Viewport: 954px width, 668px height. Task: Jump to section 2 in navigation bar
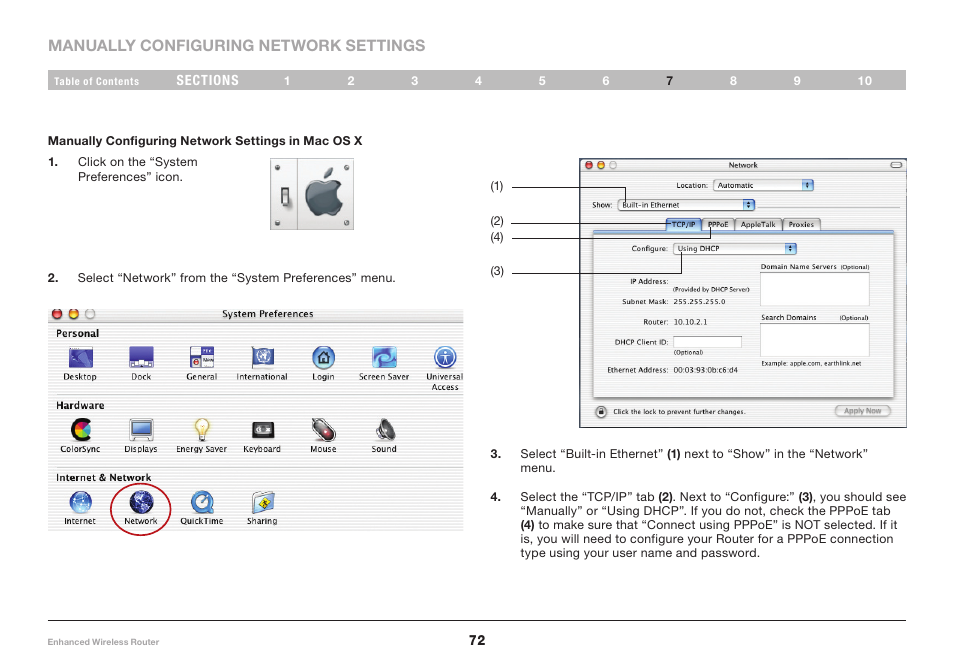coord(351,81)
